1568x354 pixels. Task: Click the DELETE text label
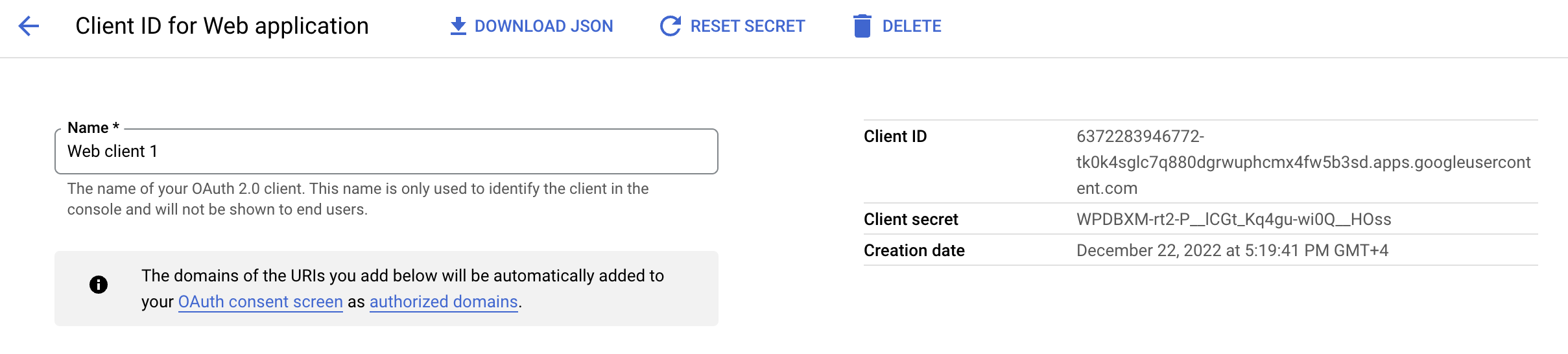[912, 26]
